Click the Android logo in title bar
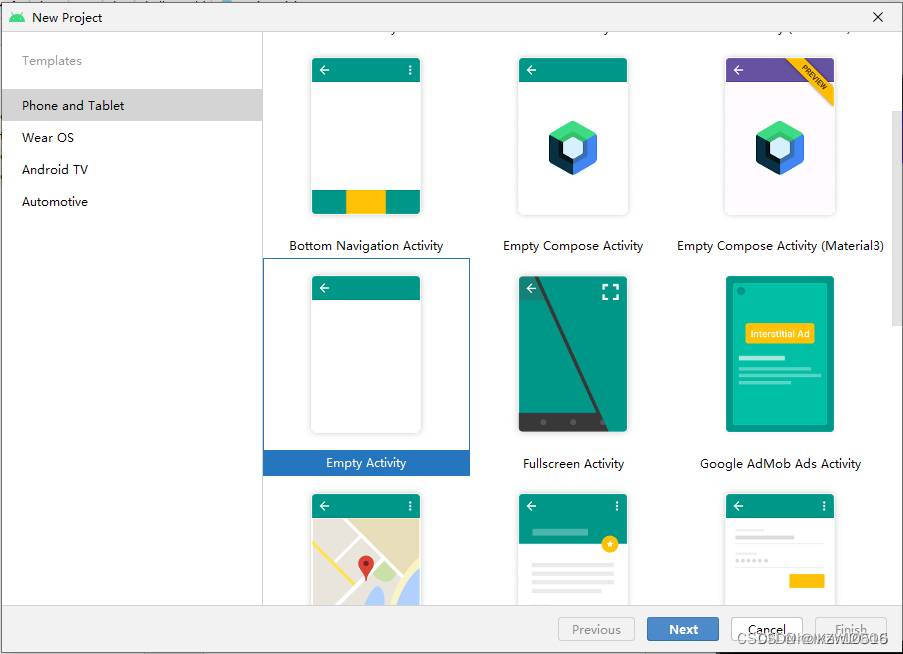 click(17, 17)
